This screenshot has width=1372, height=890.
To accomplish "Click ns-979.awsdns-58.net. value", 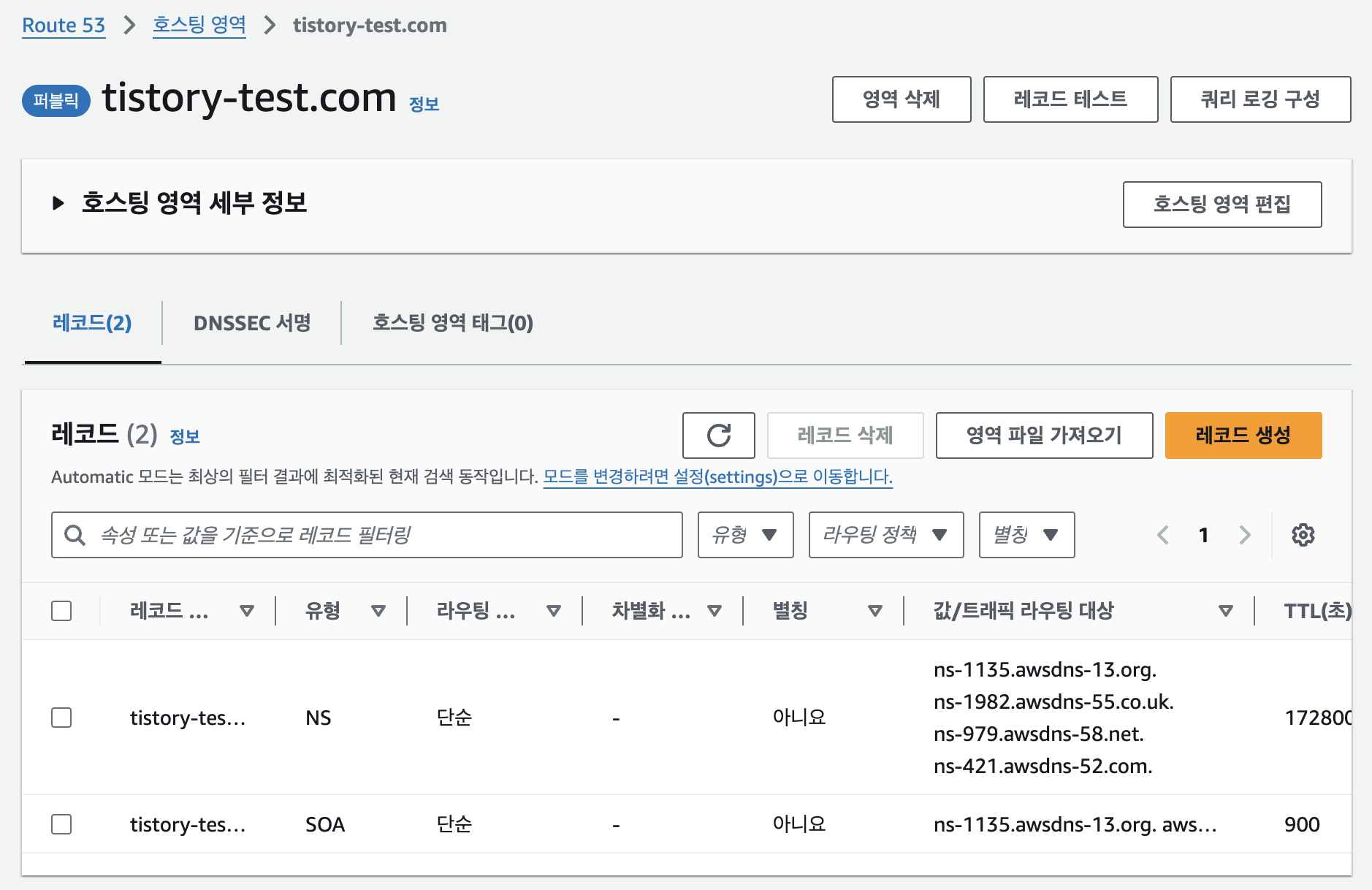I will 1038,734.
